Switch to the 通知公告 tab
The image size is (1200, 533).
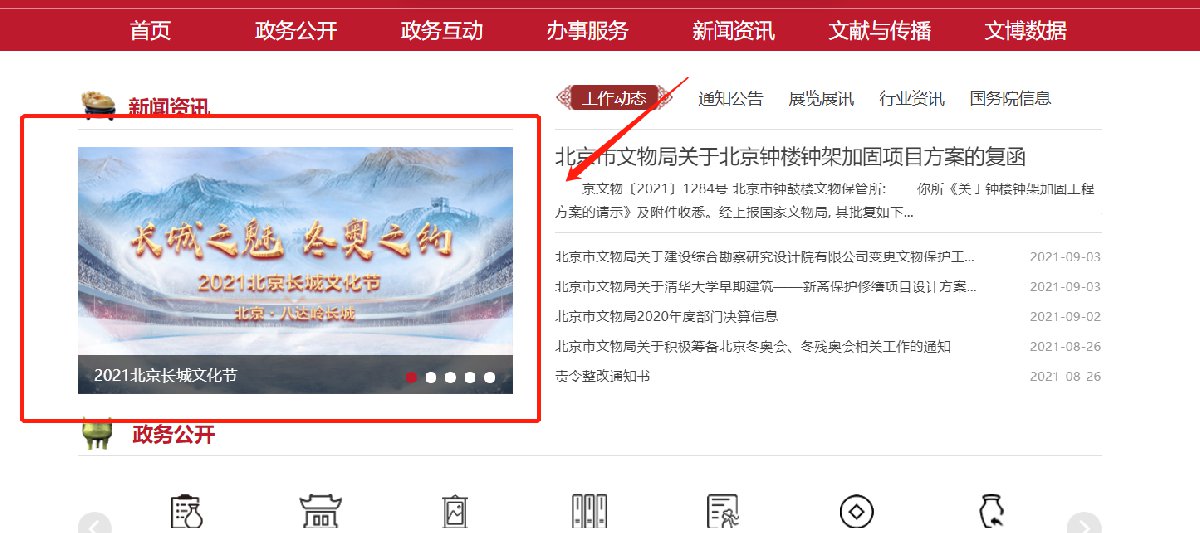tap(730, 98)
